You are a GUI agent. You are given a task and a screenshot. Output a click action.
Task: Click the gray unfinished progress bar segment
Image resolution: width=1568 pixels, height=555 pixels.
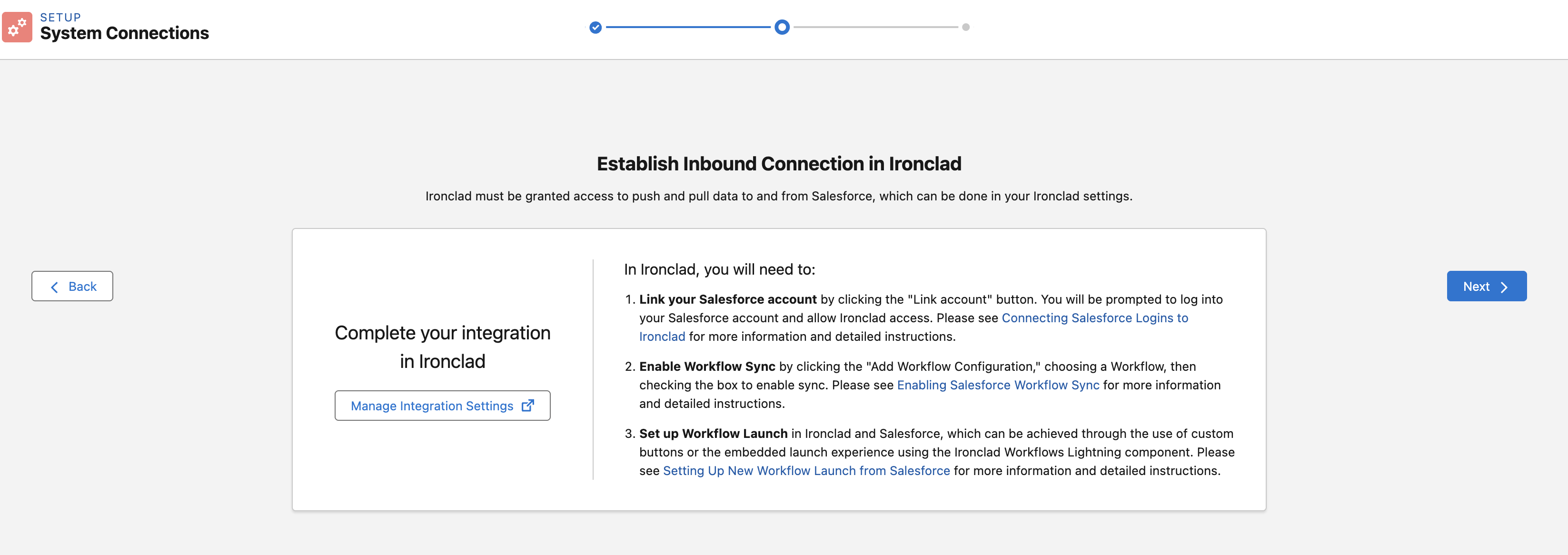pos(876,27)
